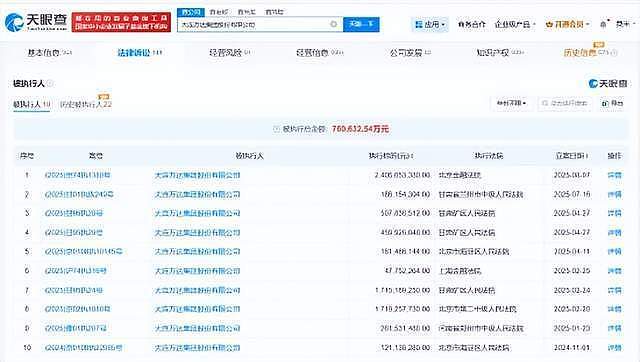Screen dimensions: 640x362
Task: Open company name link in row 4
Action: coord(197,233)
